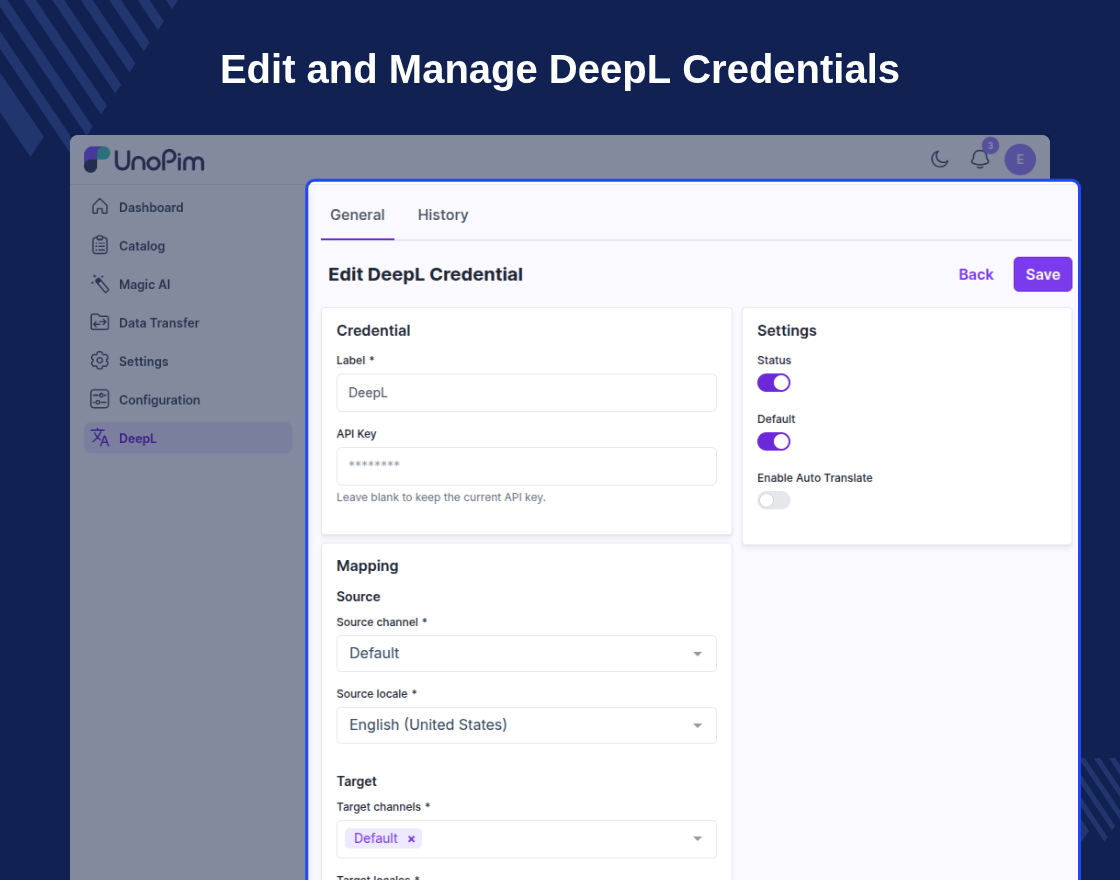Image resolution: width=1120 pixels, height=880 pixels.
Task: Click the Magic AI wand icon
Action: coord(100,284)
